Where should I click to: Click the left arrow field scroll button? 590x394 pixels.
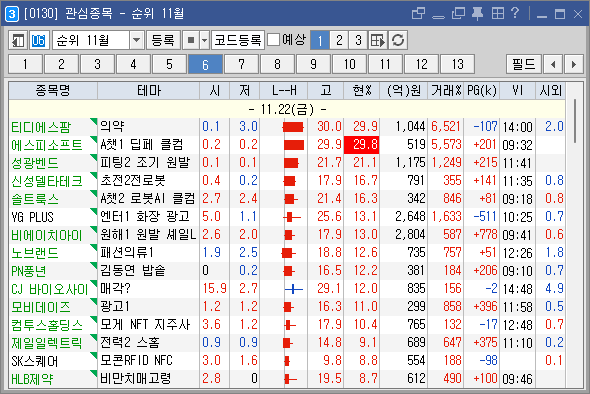point(552,64)
